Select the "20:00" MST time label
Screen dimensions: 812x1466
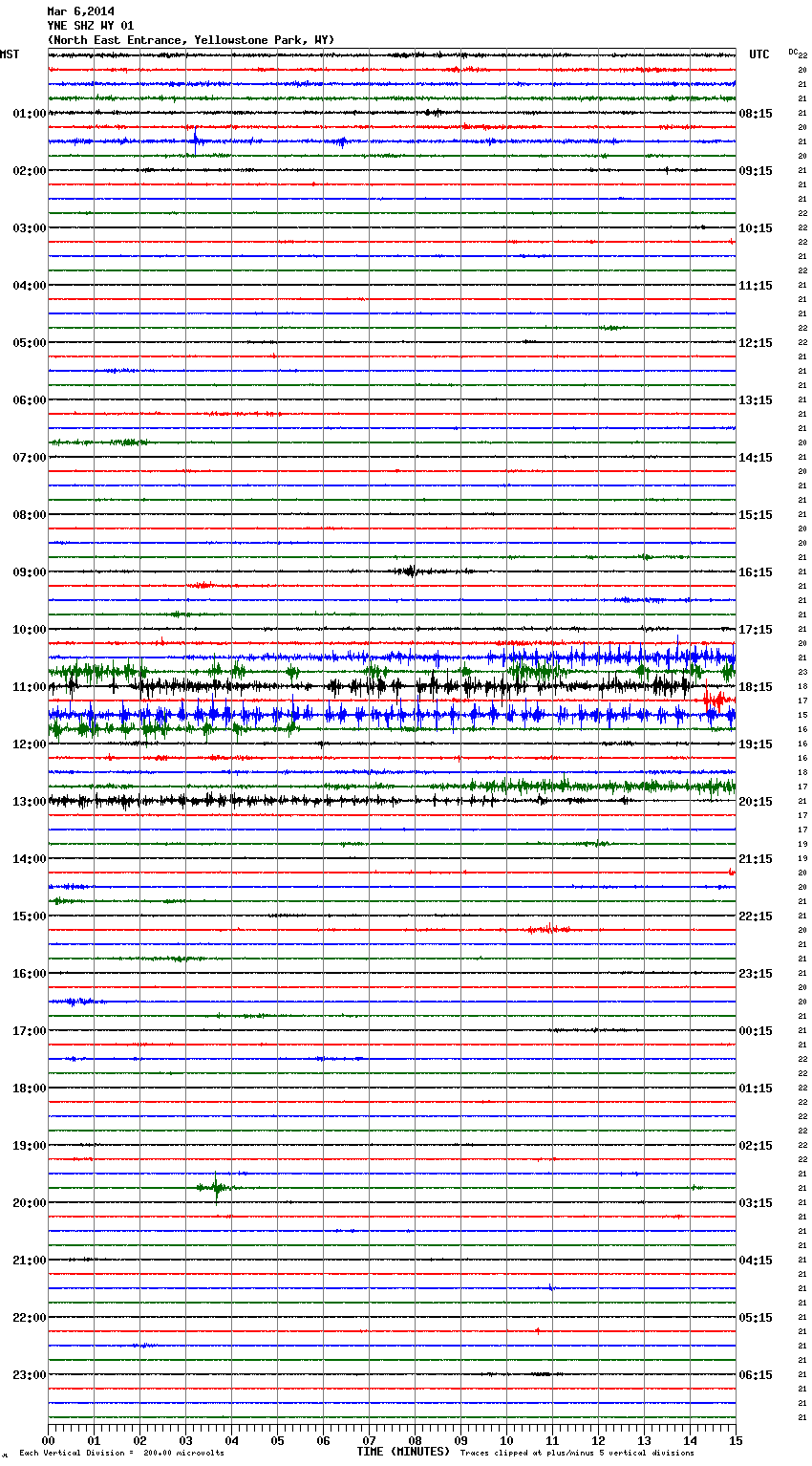click(30, 1203)
